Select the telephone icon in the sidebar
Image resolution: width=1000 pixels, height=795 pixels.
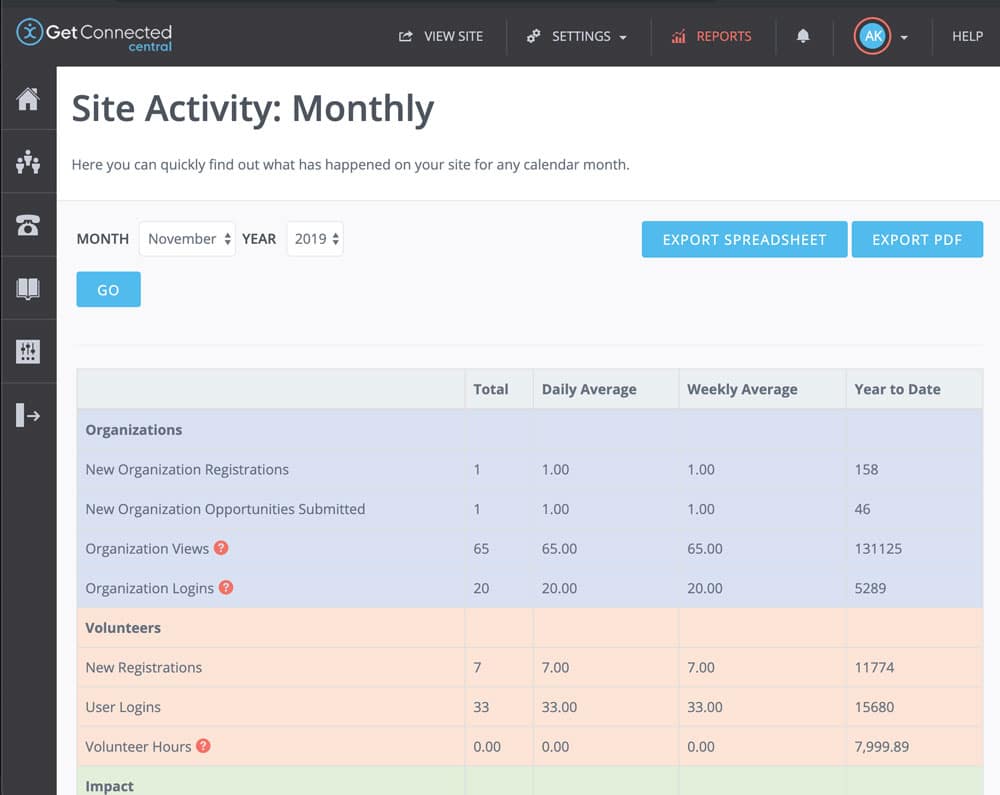28,225
